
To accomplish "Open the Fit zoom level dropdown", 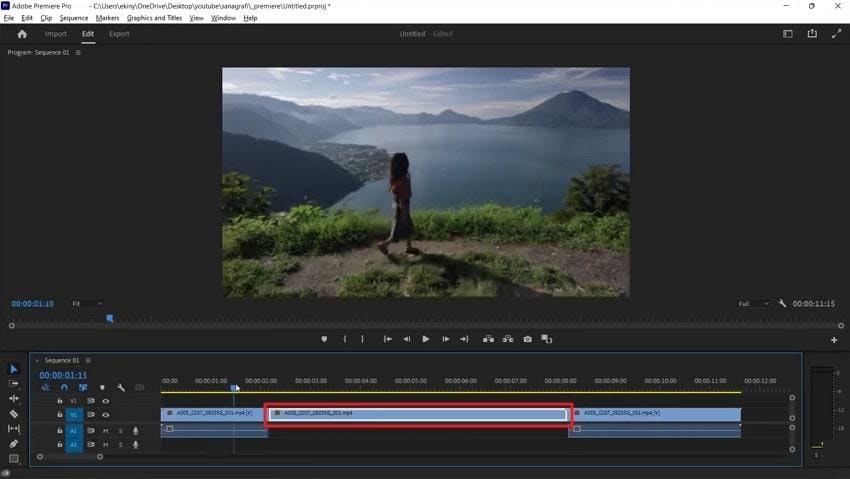I will click(x=87, y=303).
